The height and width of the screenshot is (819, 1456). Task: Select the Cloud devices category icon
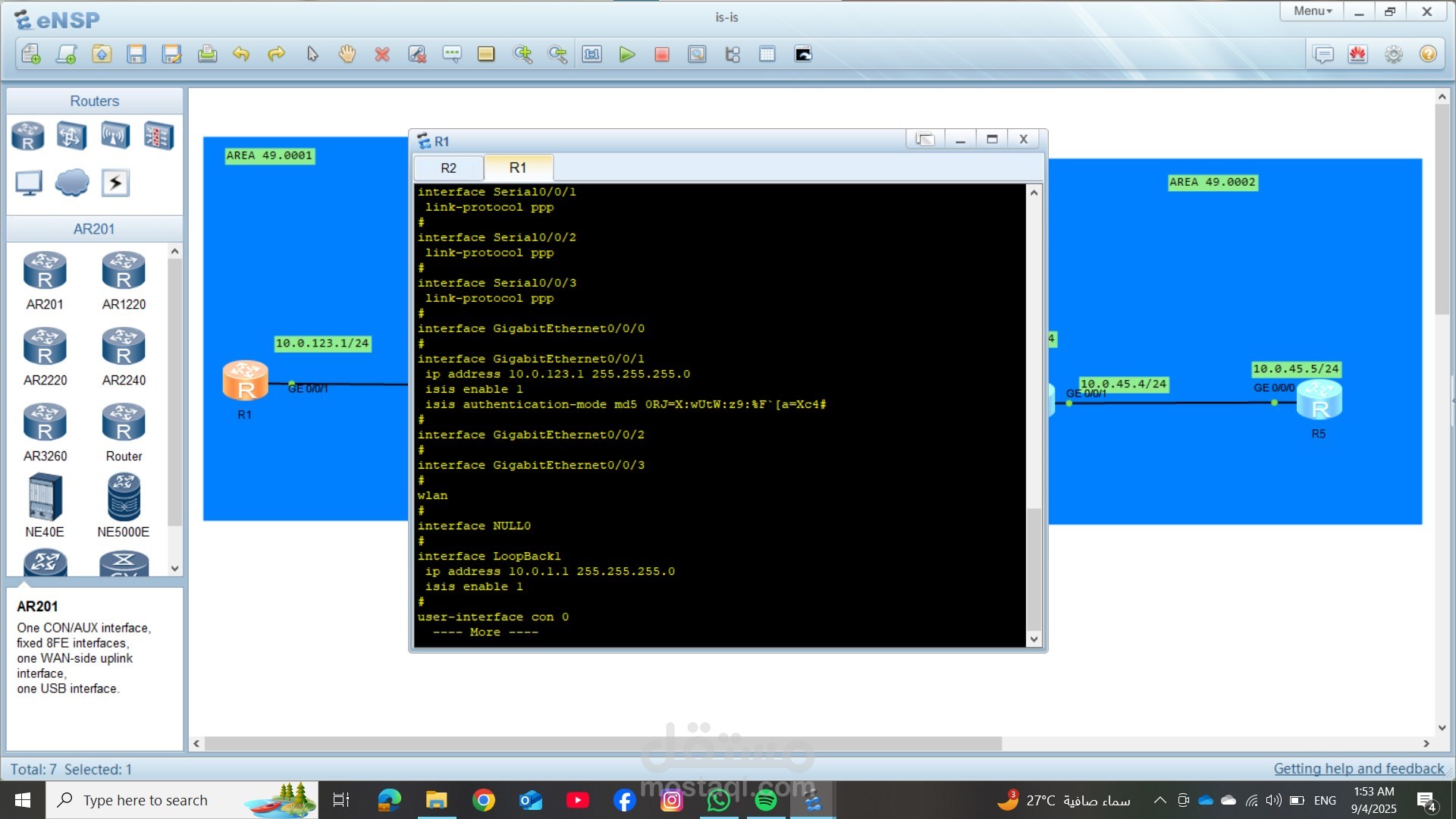click(72, 183)
